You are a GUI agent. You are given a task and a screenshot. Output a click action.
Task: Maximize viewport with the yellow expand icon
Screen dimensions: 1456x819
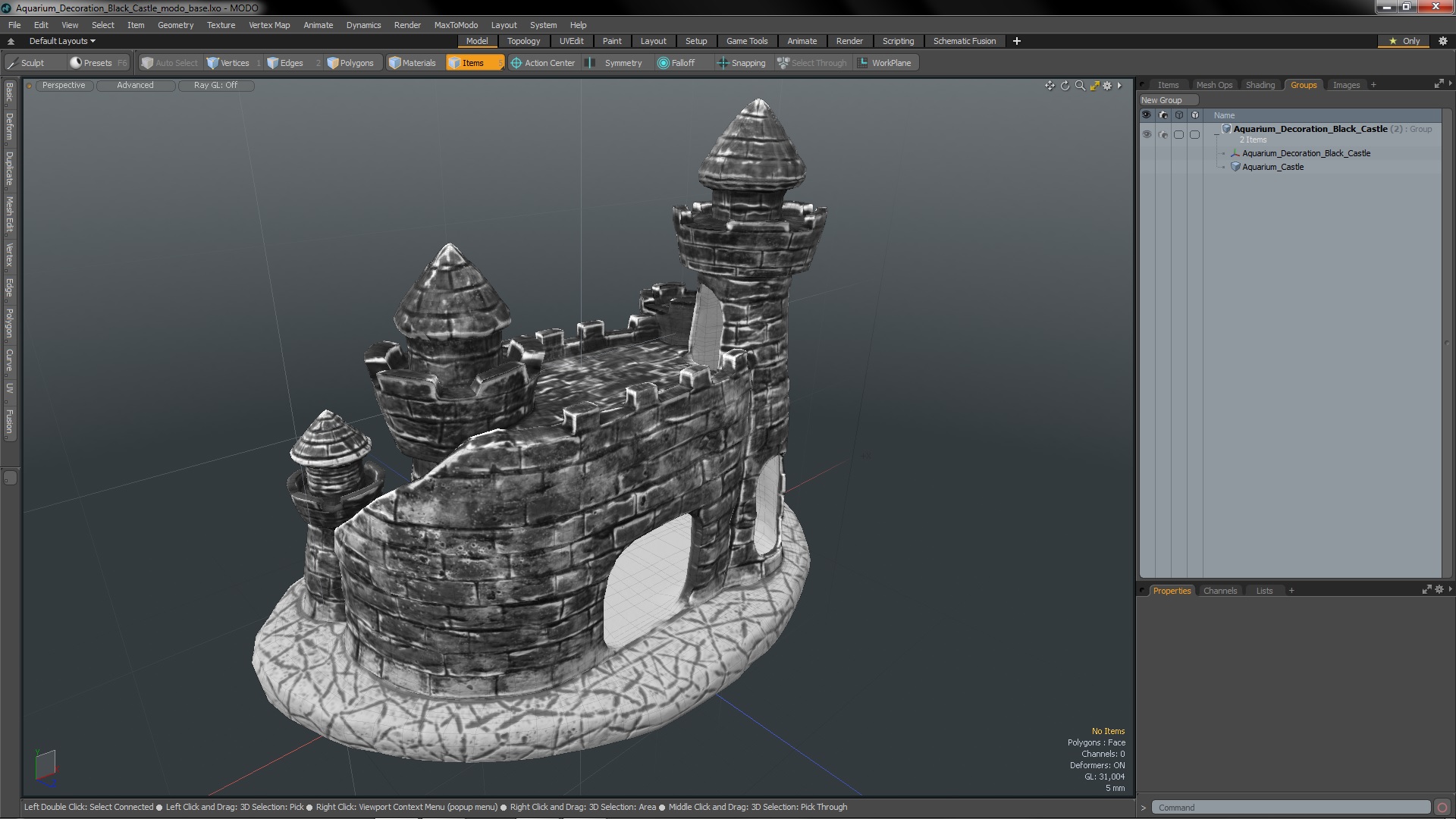tap(1094, 86)
